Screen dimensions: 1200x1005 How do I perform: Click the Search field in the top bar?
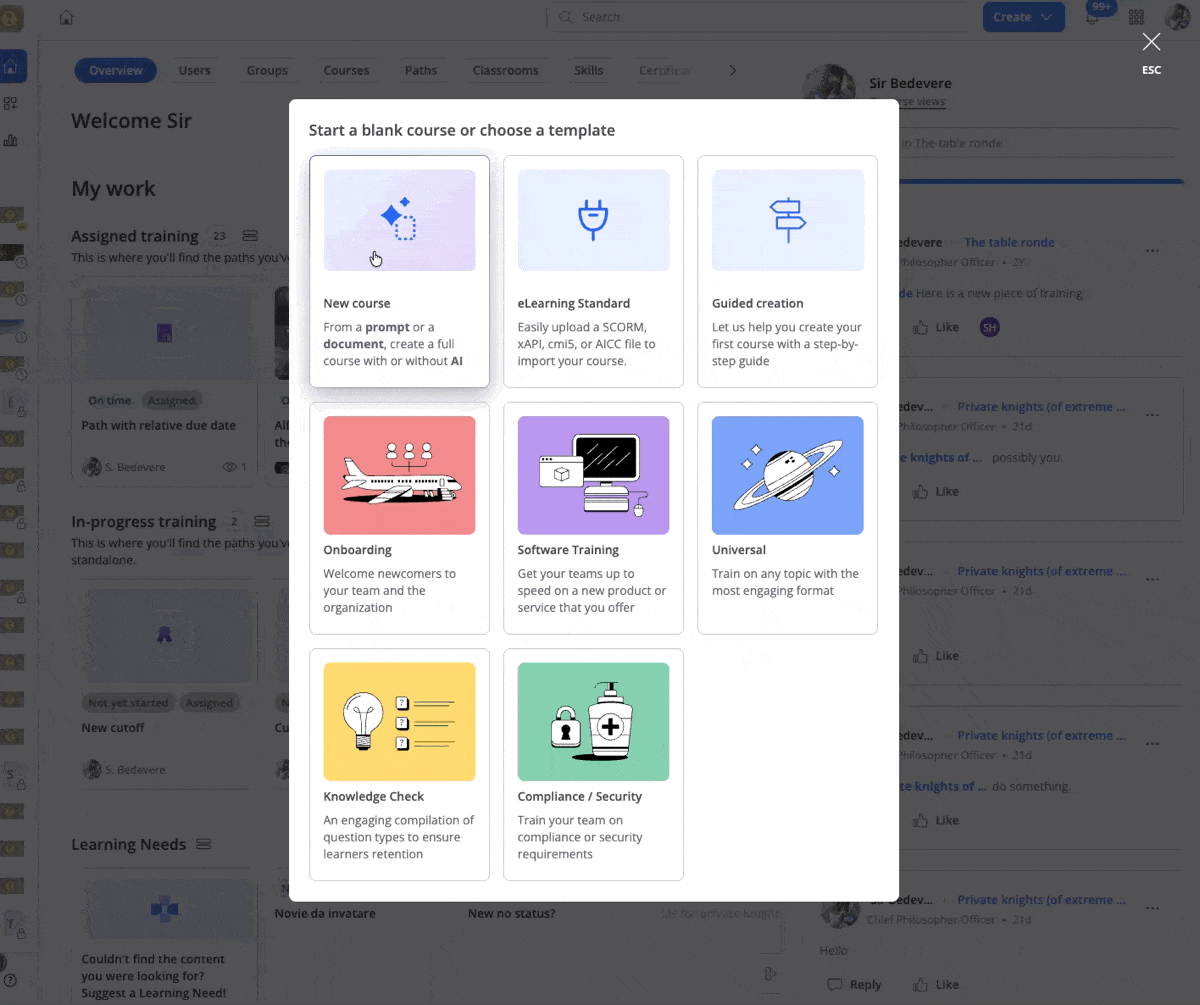[x=758, y=17]
